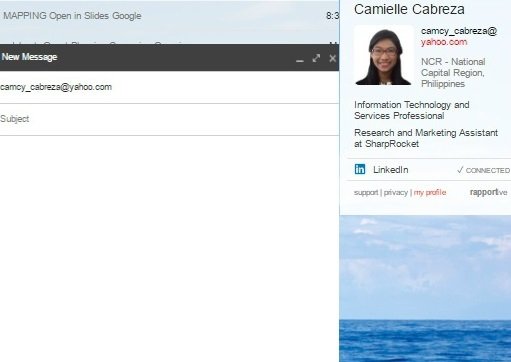
Task: Open Camielle Cabreza's profile photo
Action: pos(384,56)
